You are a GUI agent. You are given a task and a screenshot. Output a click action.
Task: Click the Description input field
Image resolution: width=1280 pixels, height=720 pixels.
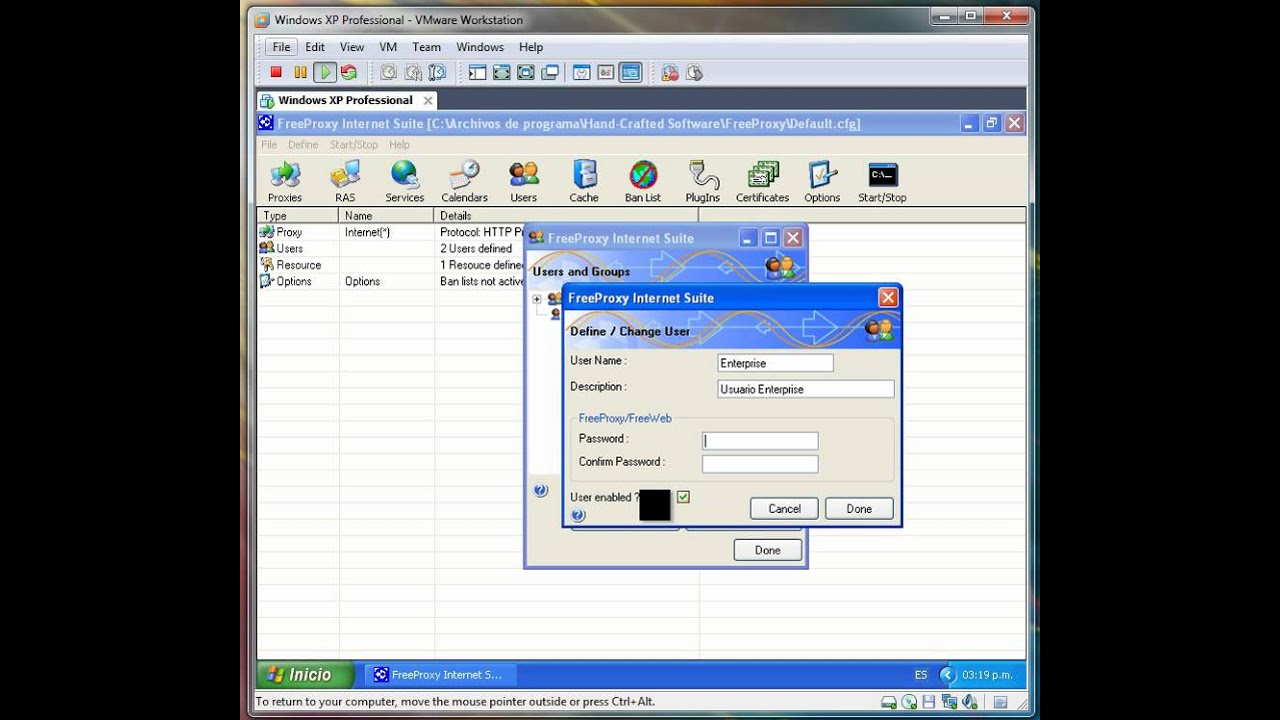(x=805, y=389)
